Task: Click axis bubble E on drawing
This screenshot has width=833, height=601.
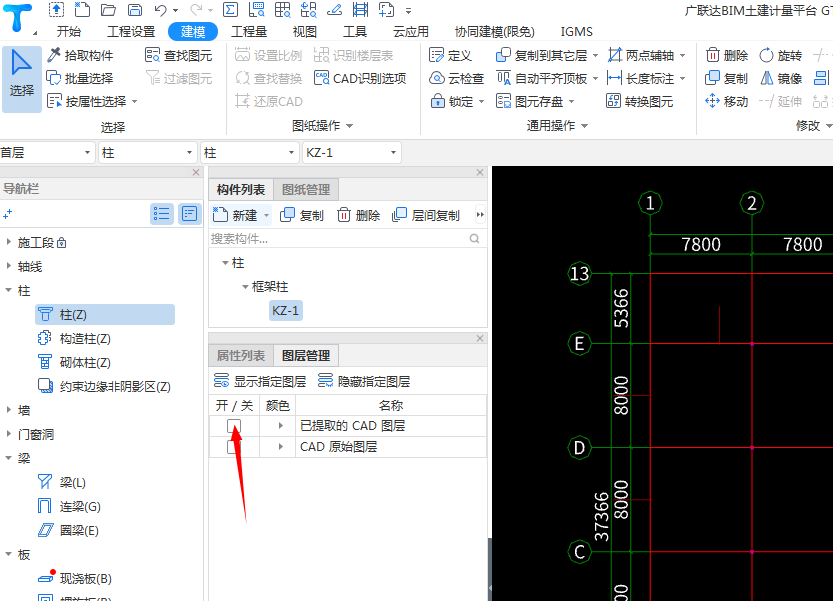Action: tap(579, 343)
